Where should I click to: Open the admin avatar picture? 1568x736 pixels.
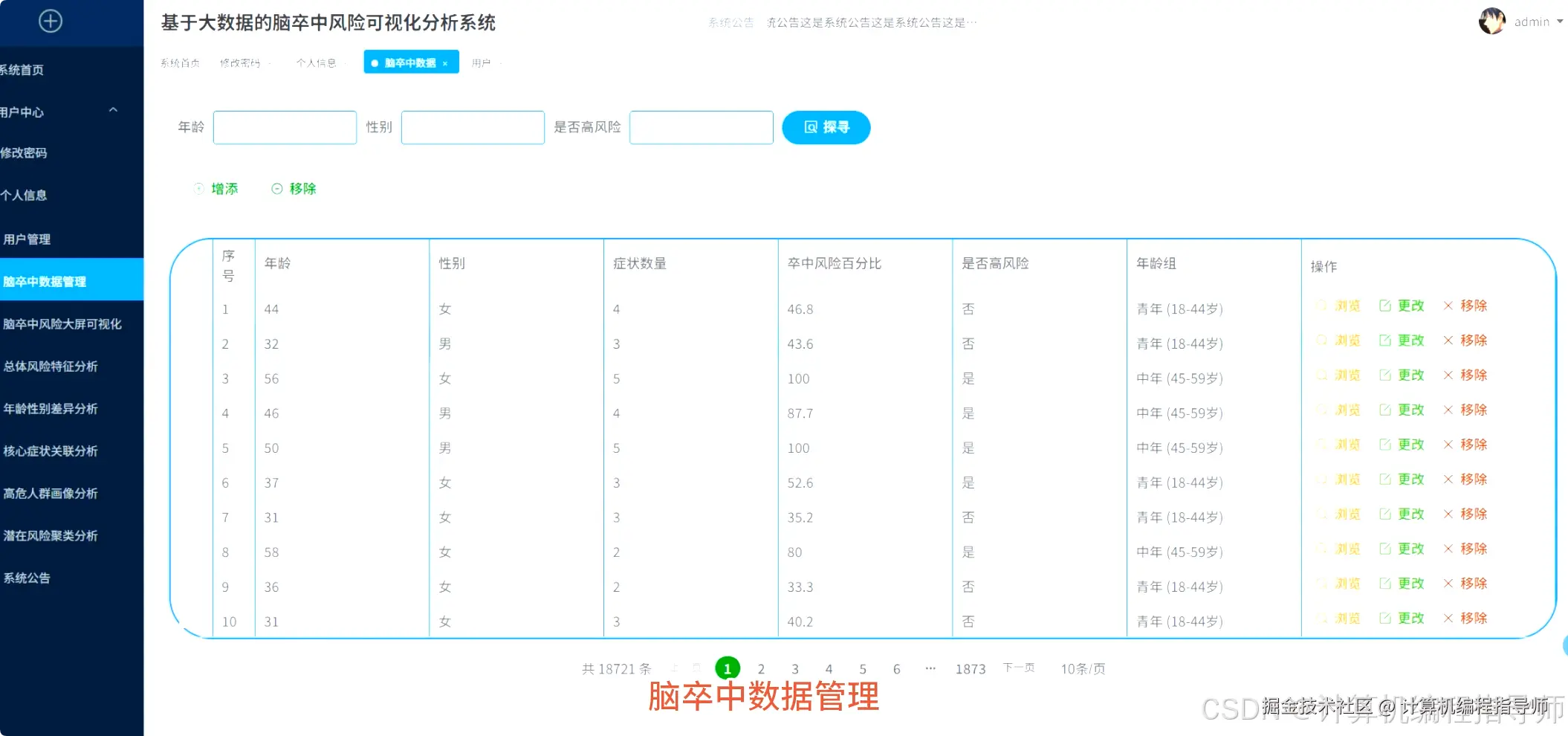pyautogui.click(x=1491, y=22)
